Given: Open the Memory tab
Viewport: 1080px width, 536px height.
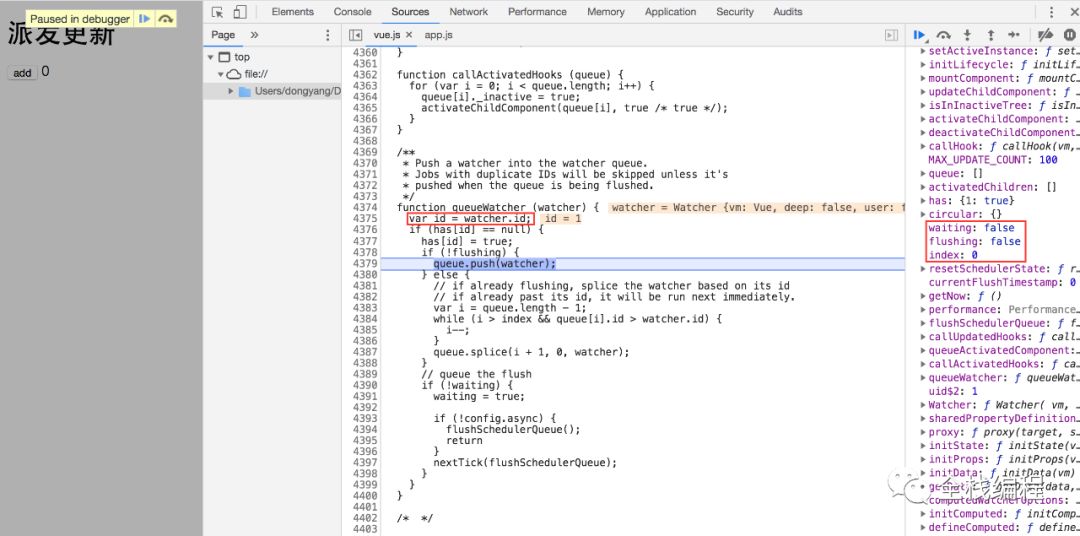Looking at the screenshot, I should click(605, 12).
